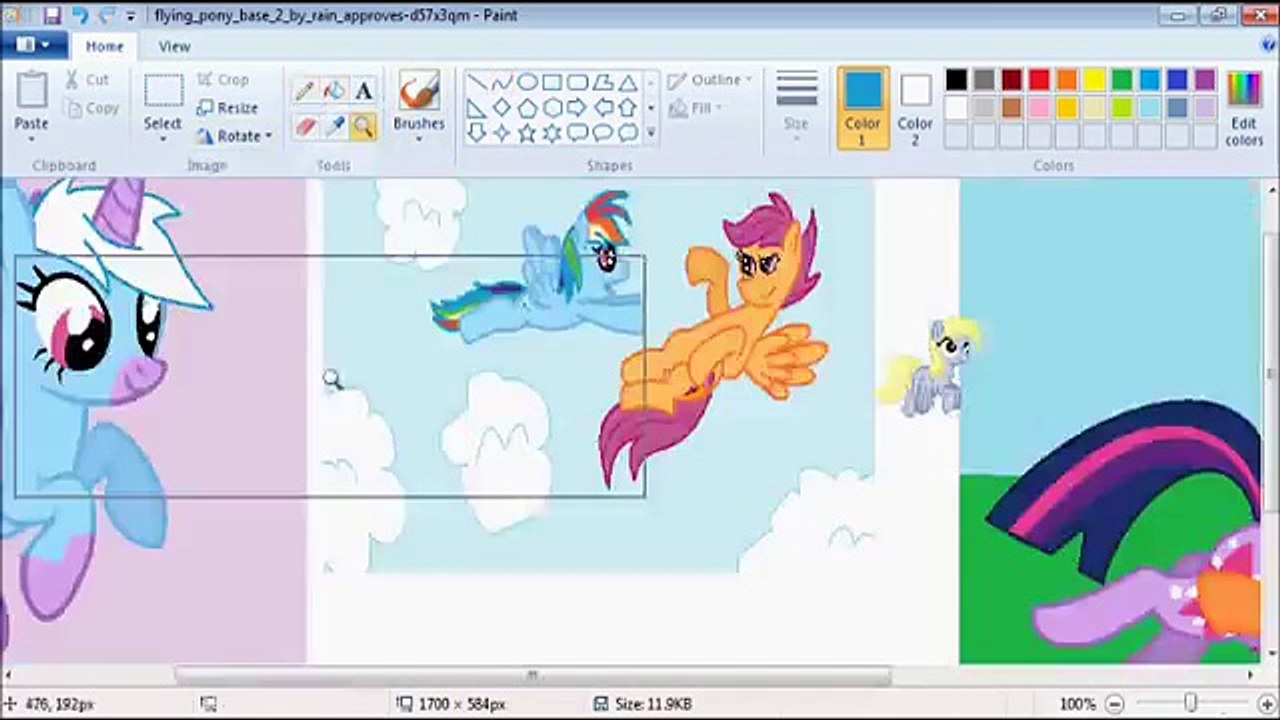
Task: Choose the Cloud callout shape
Action: pos(628,133)
